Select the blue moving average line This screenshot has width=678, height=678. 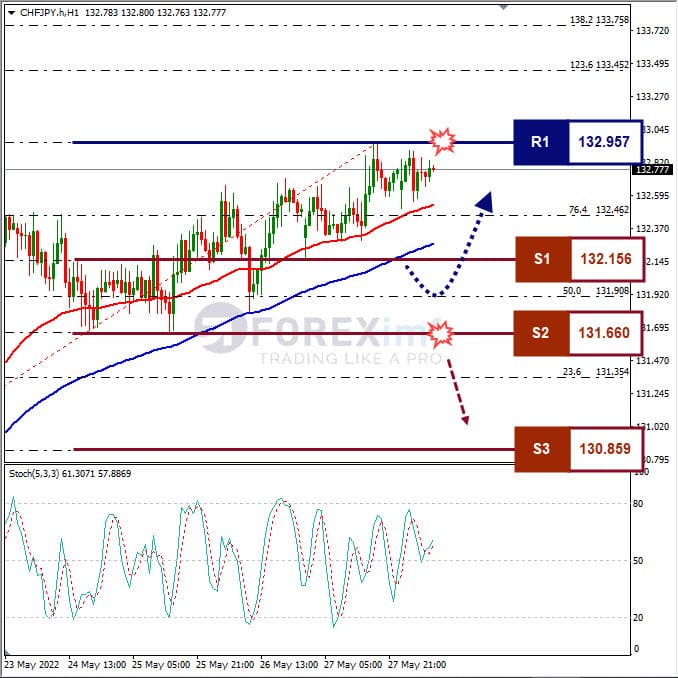[x=217, y=327]
